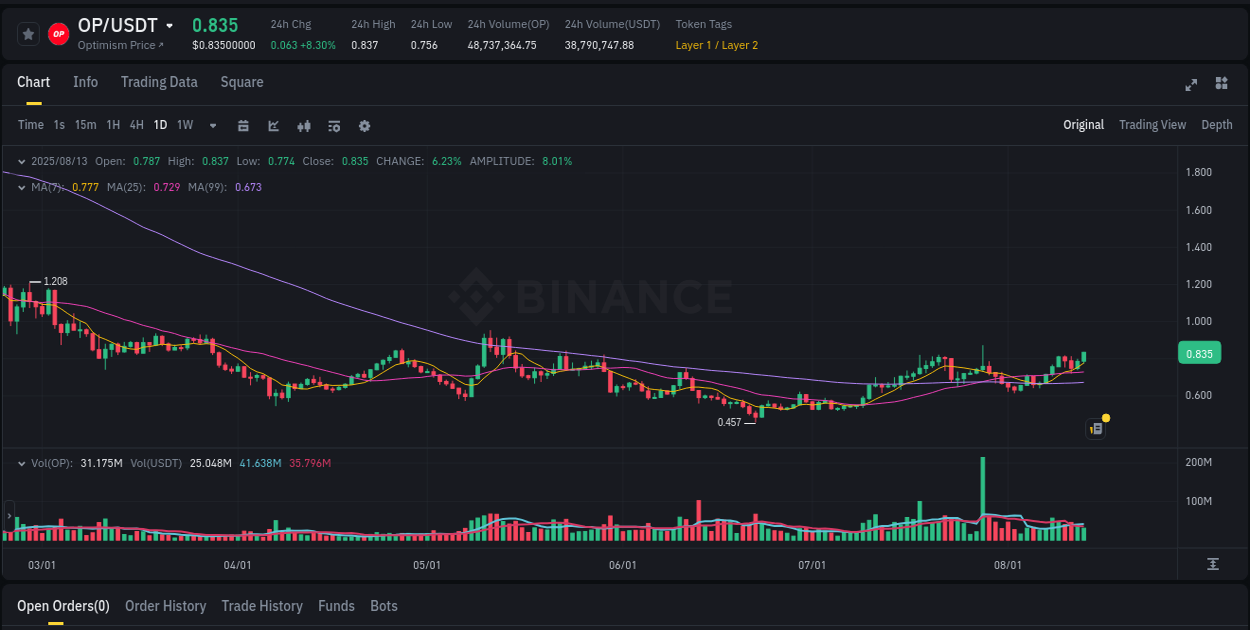Click the order notification icon with yellow dot
This screenshot has height=630, width=1250.
pyautogui.click(x=1095, y=428)
